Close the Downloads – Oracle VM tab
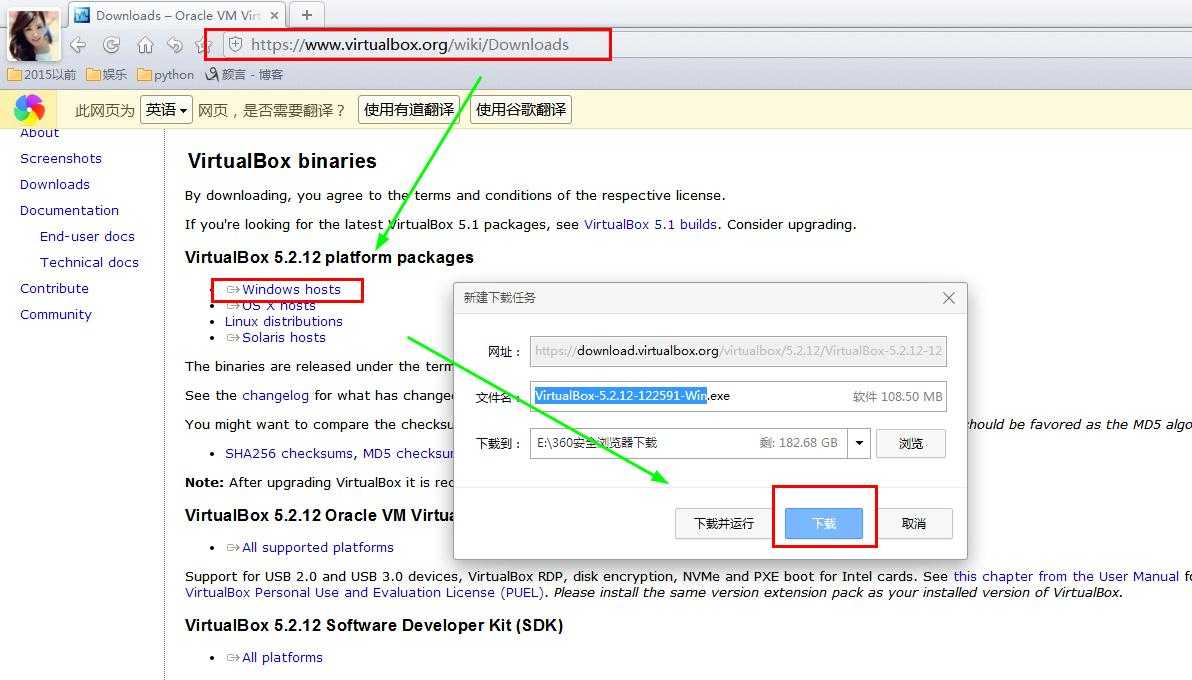This screenshot has height=680, width=1192. coord(274,15)
